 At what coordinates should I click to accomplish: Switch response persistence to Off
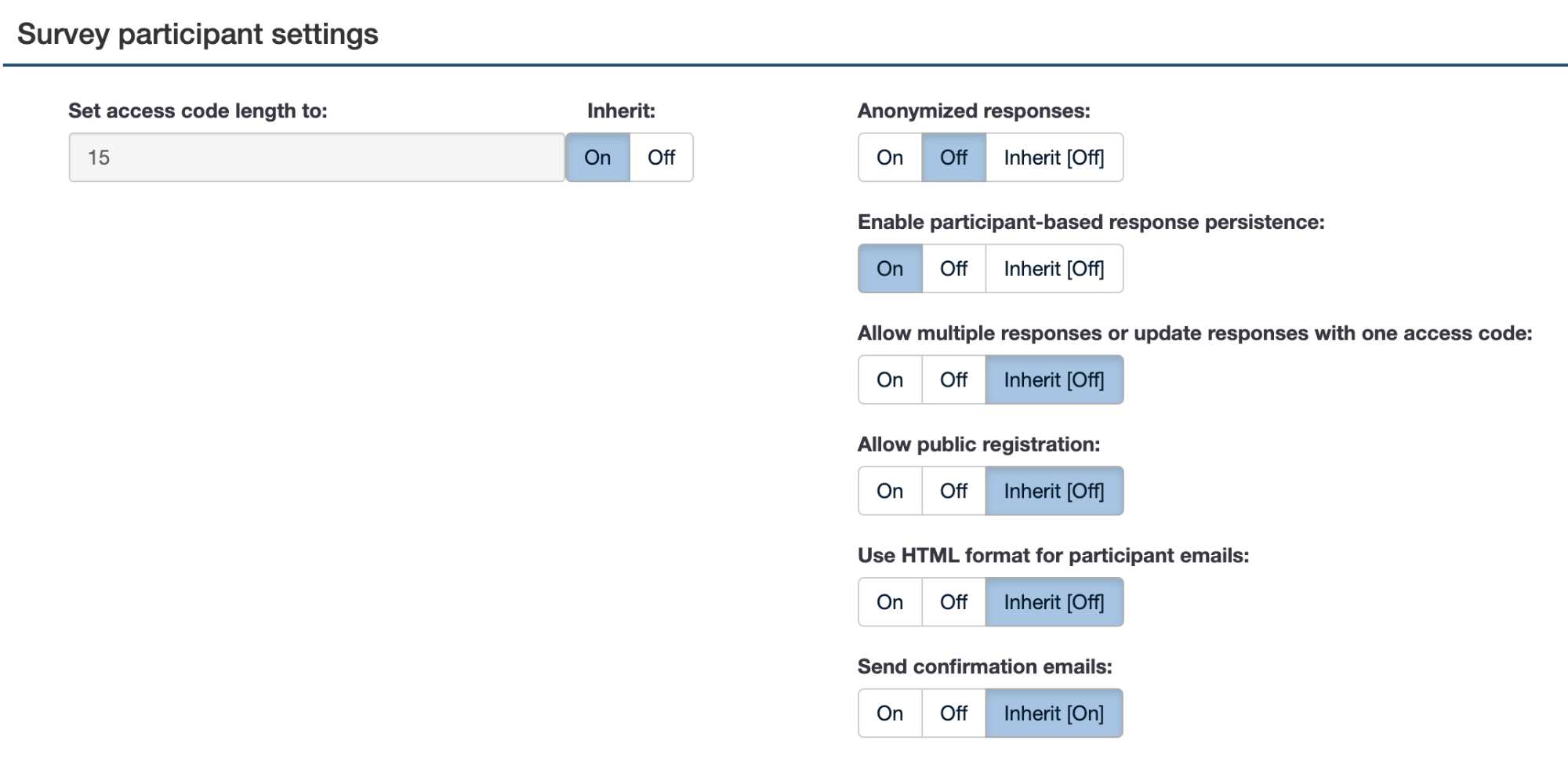[x=953, y=269]
